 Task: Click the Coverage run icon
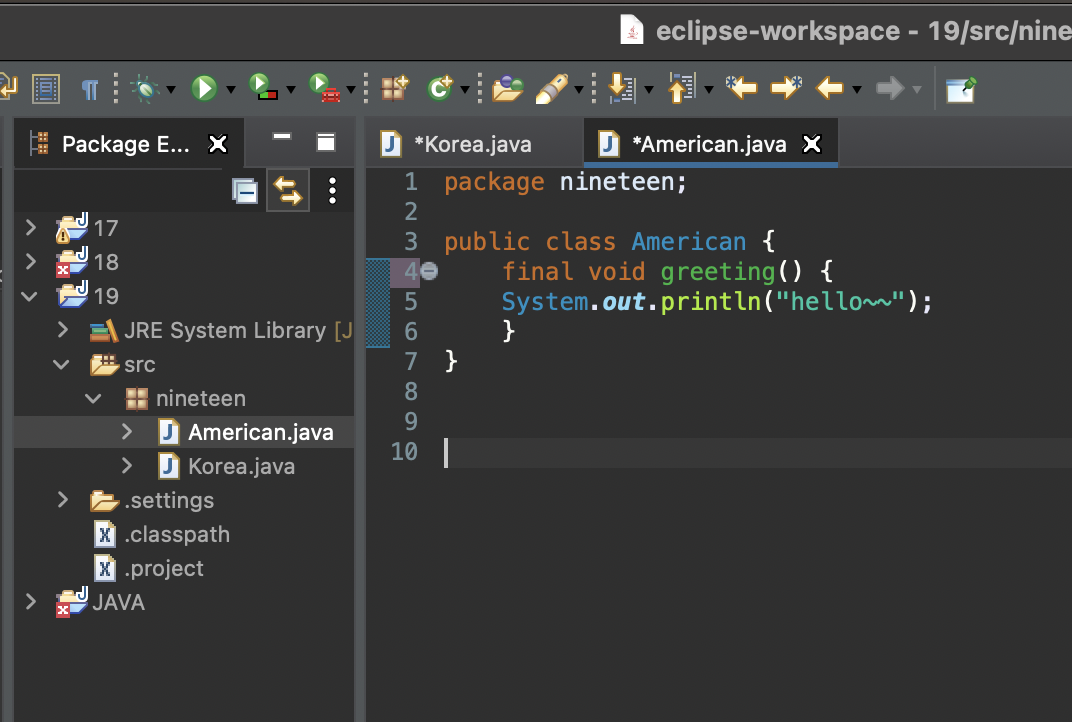pyautogui.click(x=263, y=88)
